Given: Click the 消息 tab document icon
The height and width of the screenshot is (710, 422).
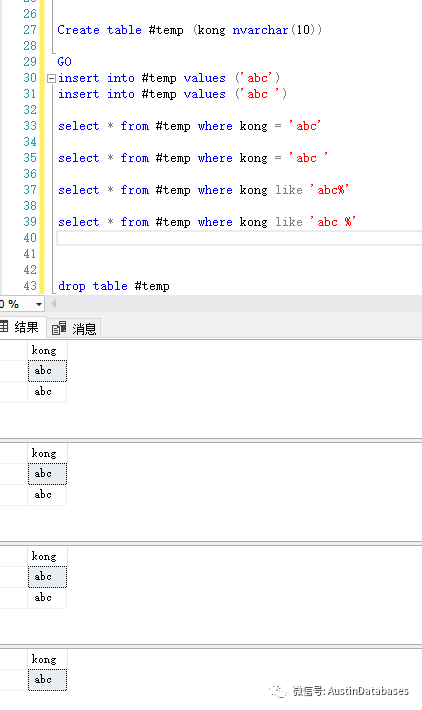Looking at the screenshot, I should [59, 328].
